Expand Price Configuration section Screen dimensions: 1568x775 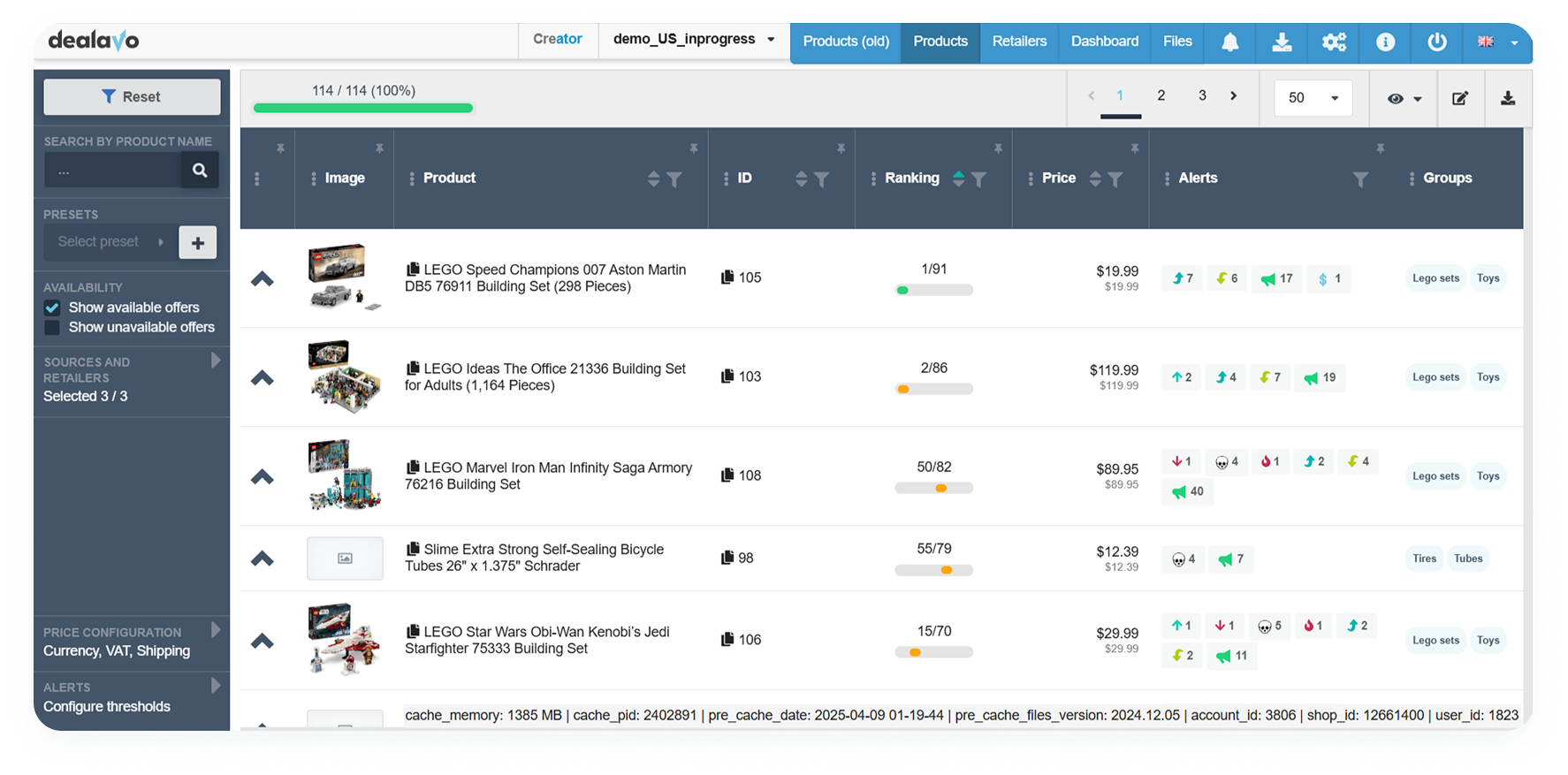tap(216, 630)
